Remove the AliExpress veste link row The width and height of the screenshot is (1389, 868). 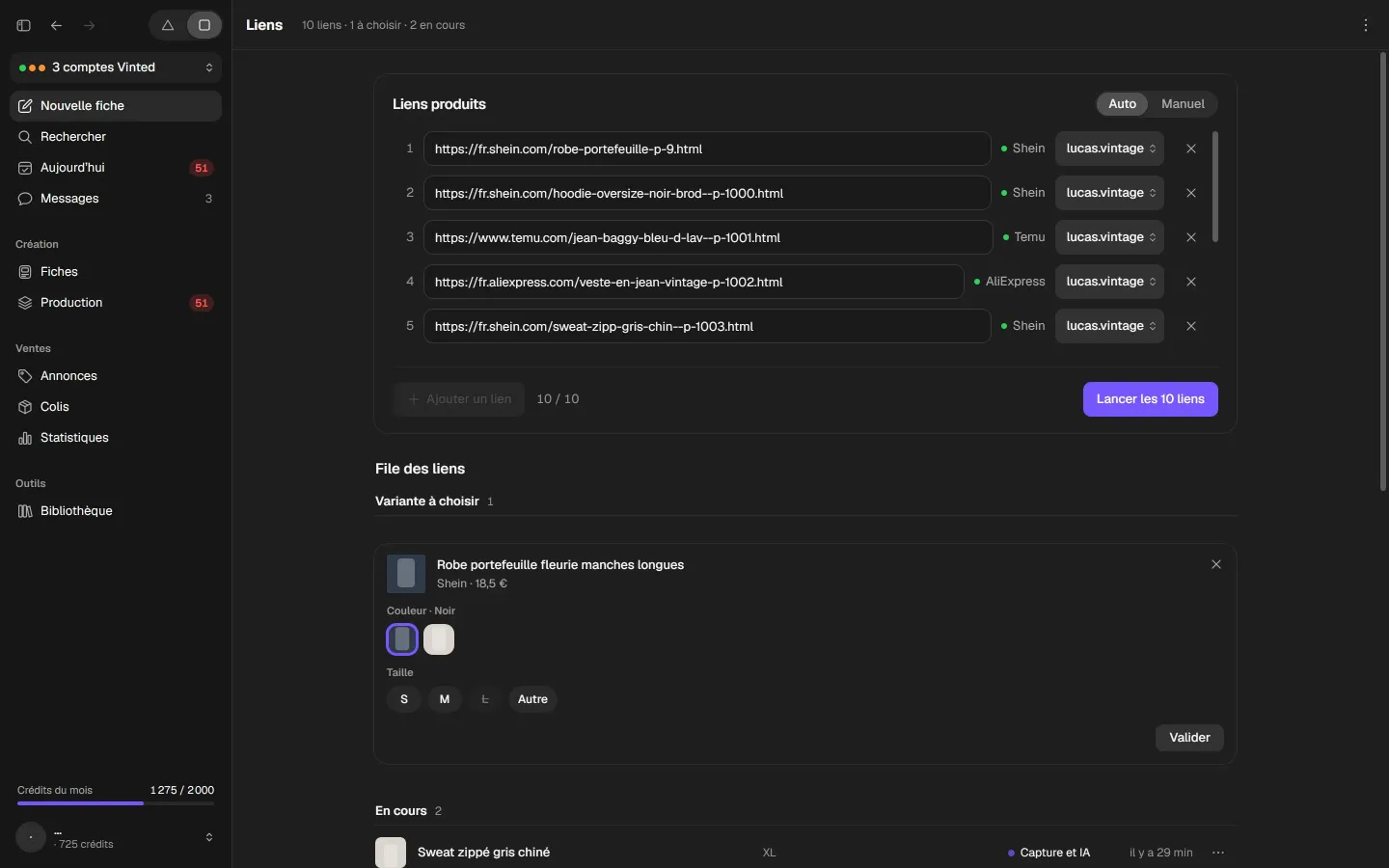(x=1191, y=282)
